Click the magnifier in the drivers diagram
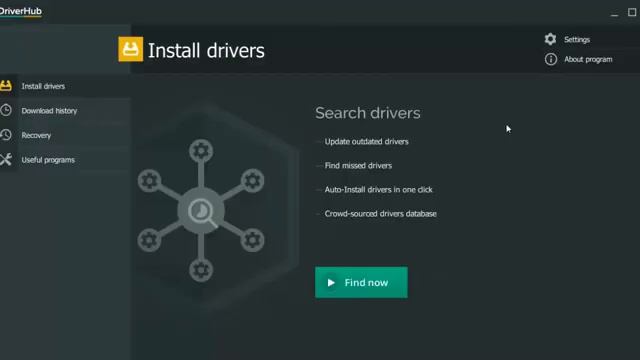 [202, 212]
